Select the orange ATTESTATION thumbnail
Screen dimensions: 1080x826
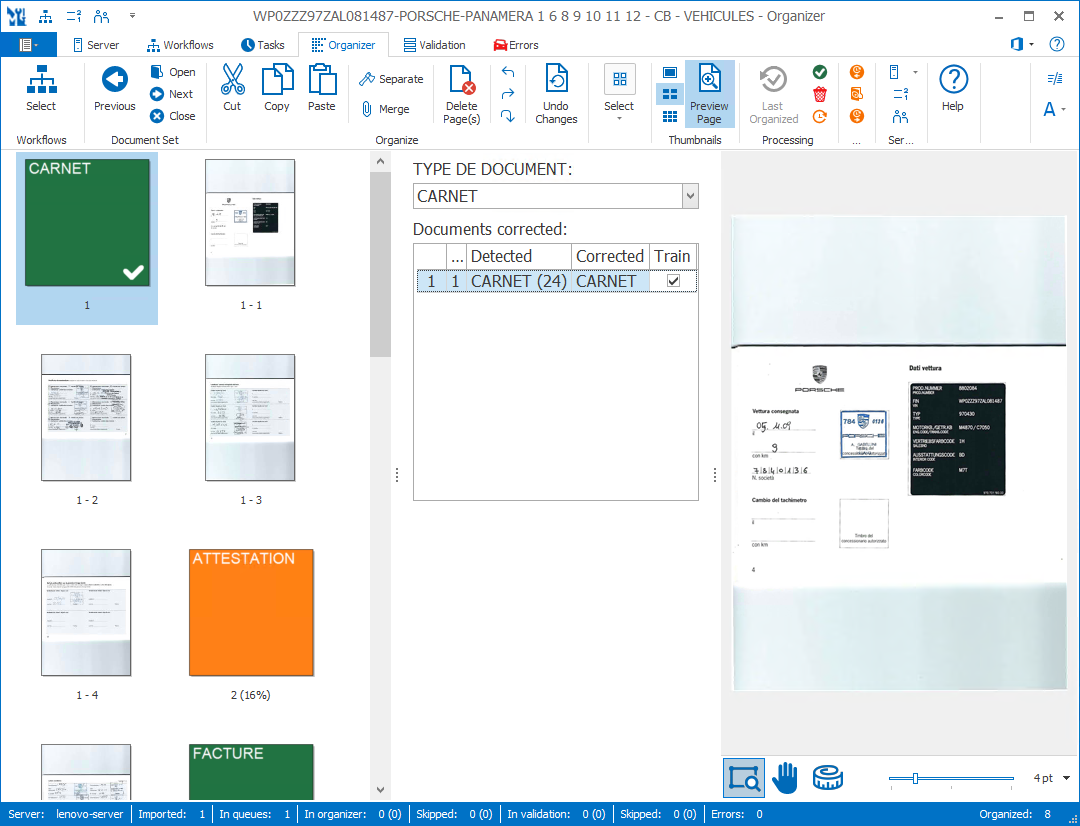pyautogui.click(x=251, y=612)
